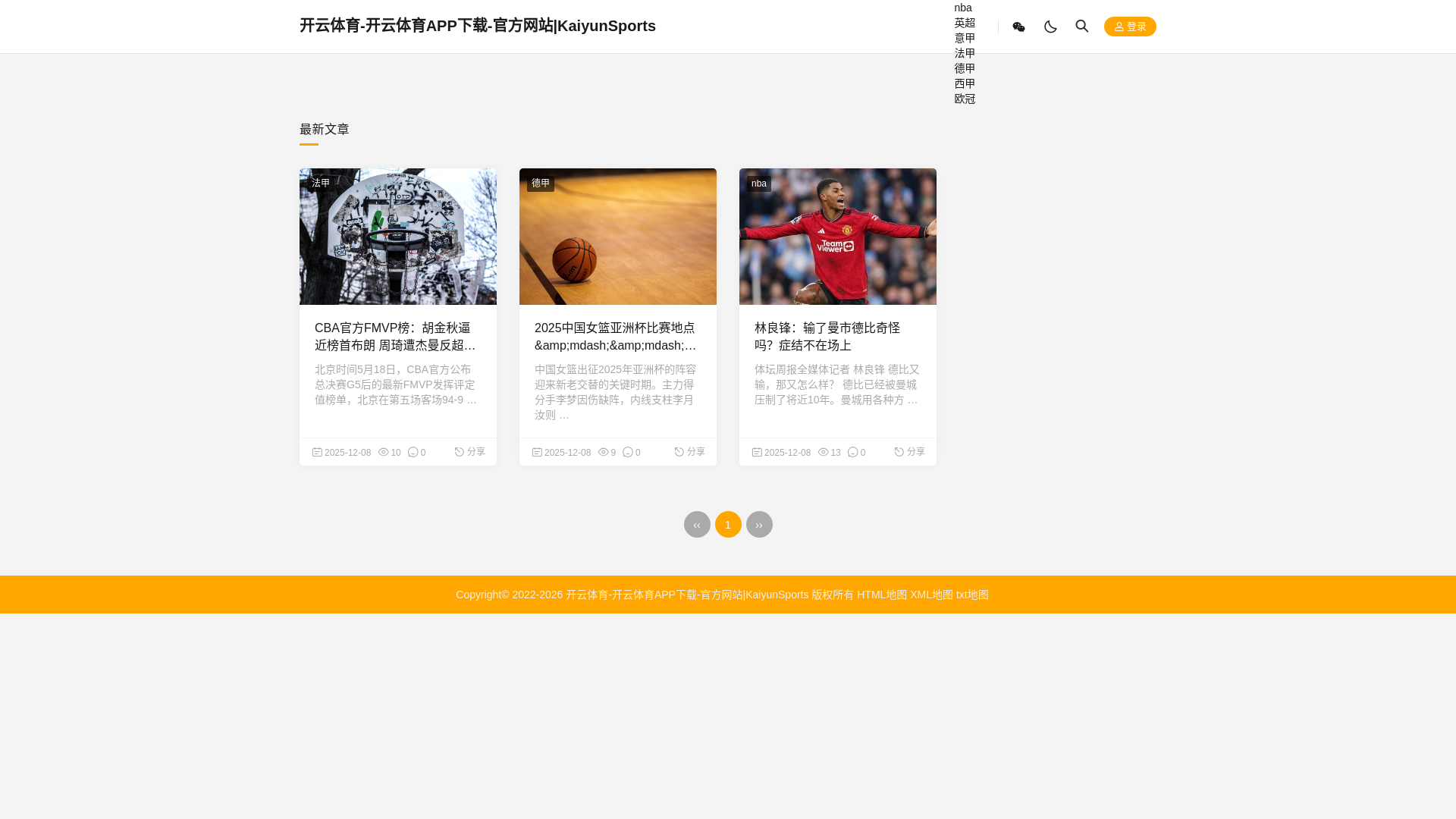
Task: Click calendar date icon on CBA article
Action: [317, 452]
